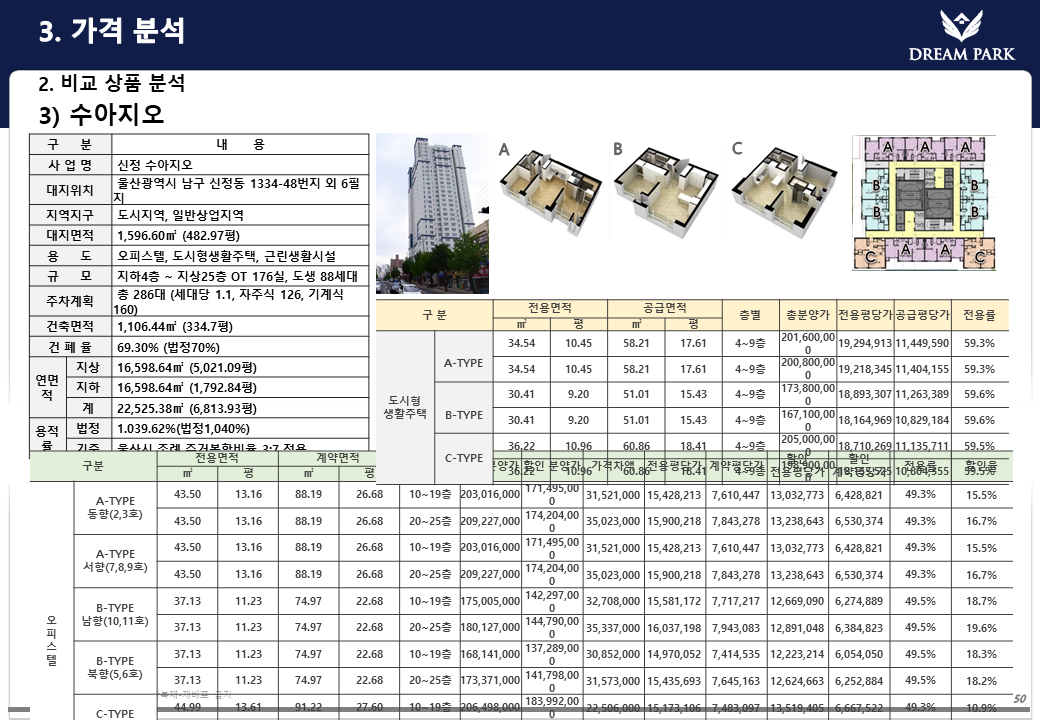This screenshot has width=1040, height=720.
Task: Select the '11,449,590' value
Action: [x=922, y=343]
